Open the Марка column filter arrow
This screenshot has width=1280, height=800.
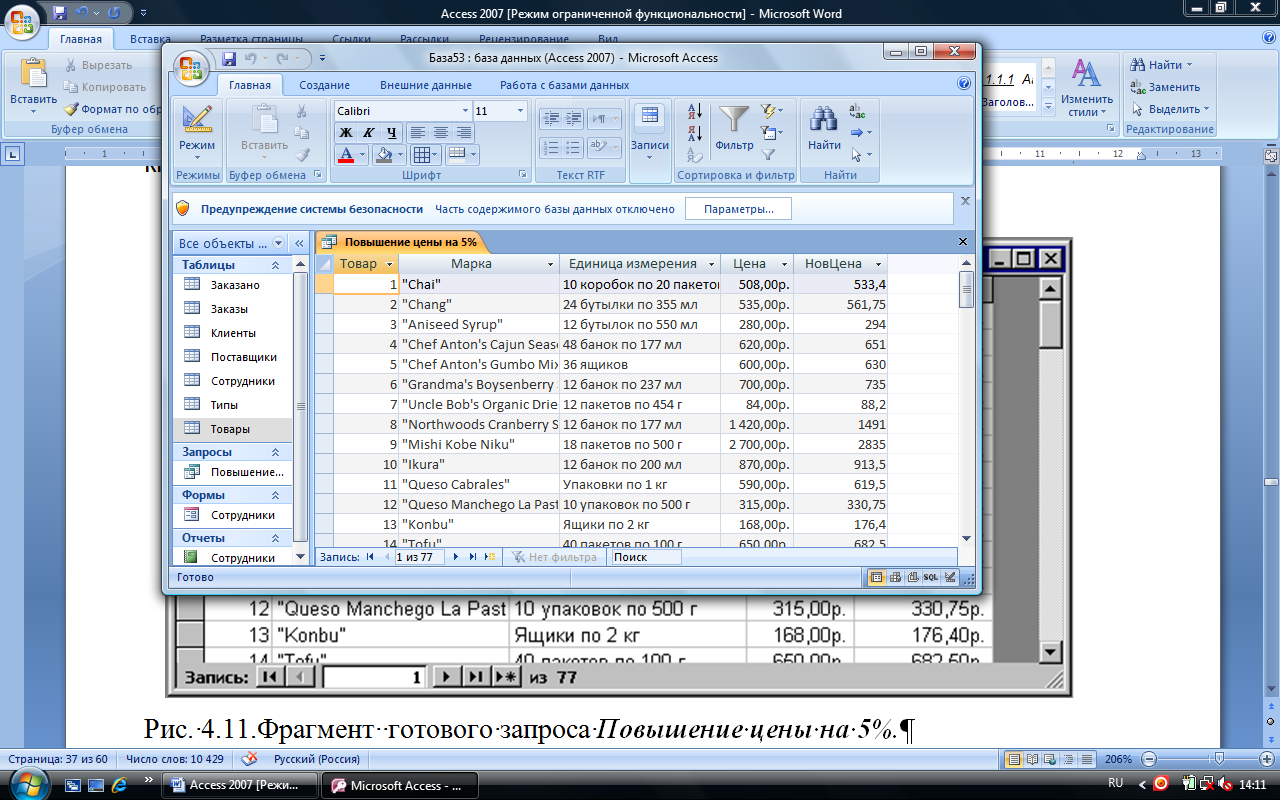(x=550, y=264)
